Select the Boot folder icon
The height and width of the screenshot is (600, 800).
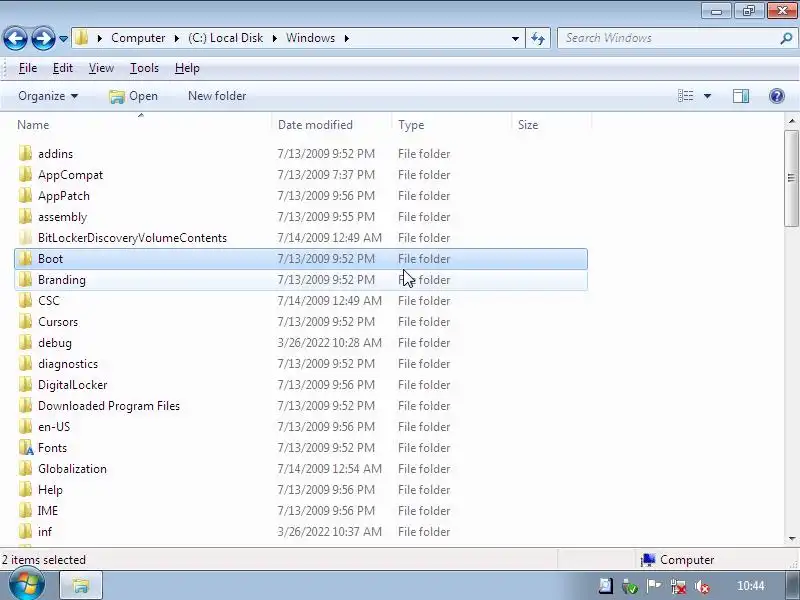25,259
